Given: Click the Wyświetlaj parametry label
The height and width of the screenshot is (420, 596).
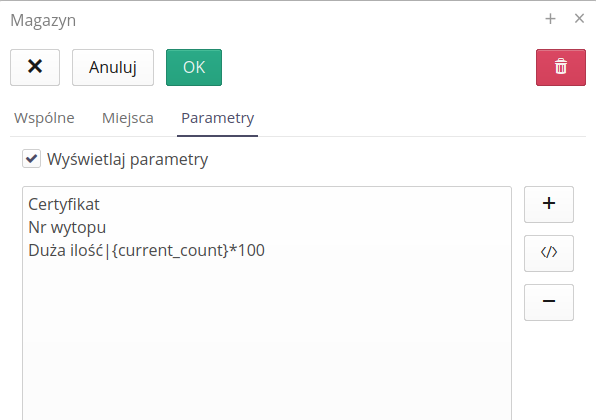Looking at the screenshot, I should [x=127, y=159].
